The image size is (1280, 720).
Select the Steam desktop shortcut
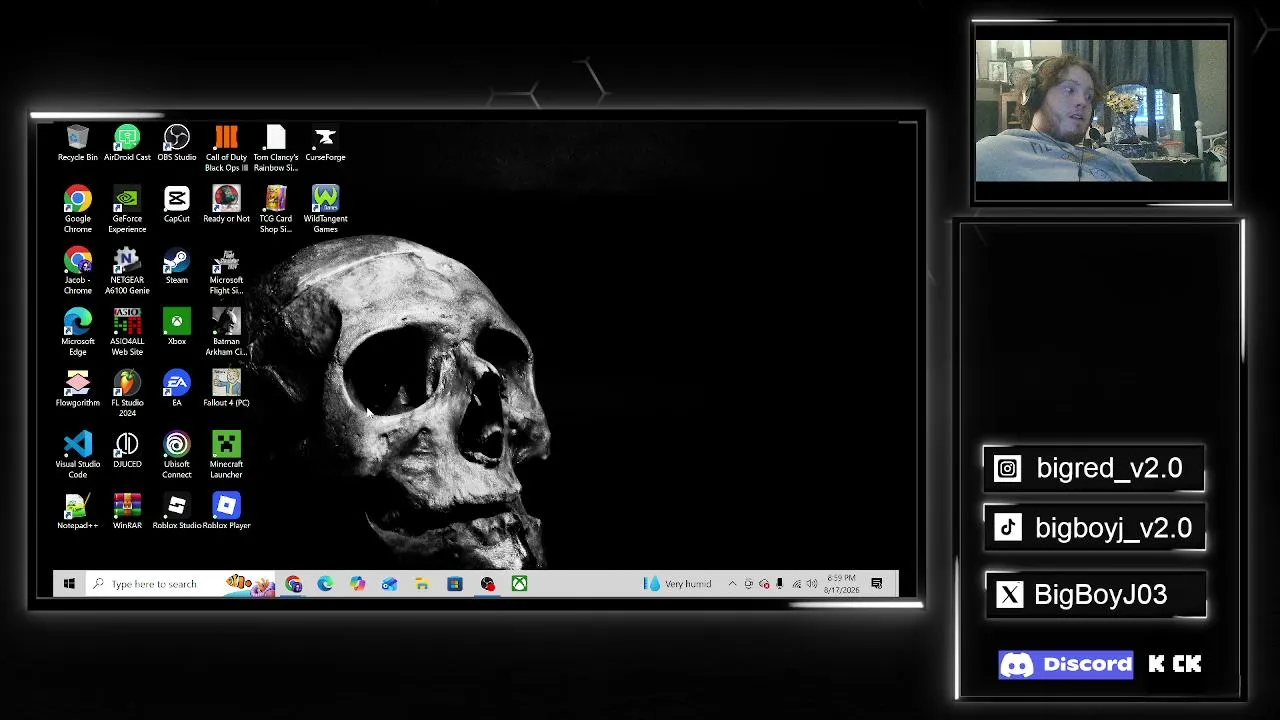pyautogui.click(x=176, y=266)
